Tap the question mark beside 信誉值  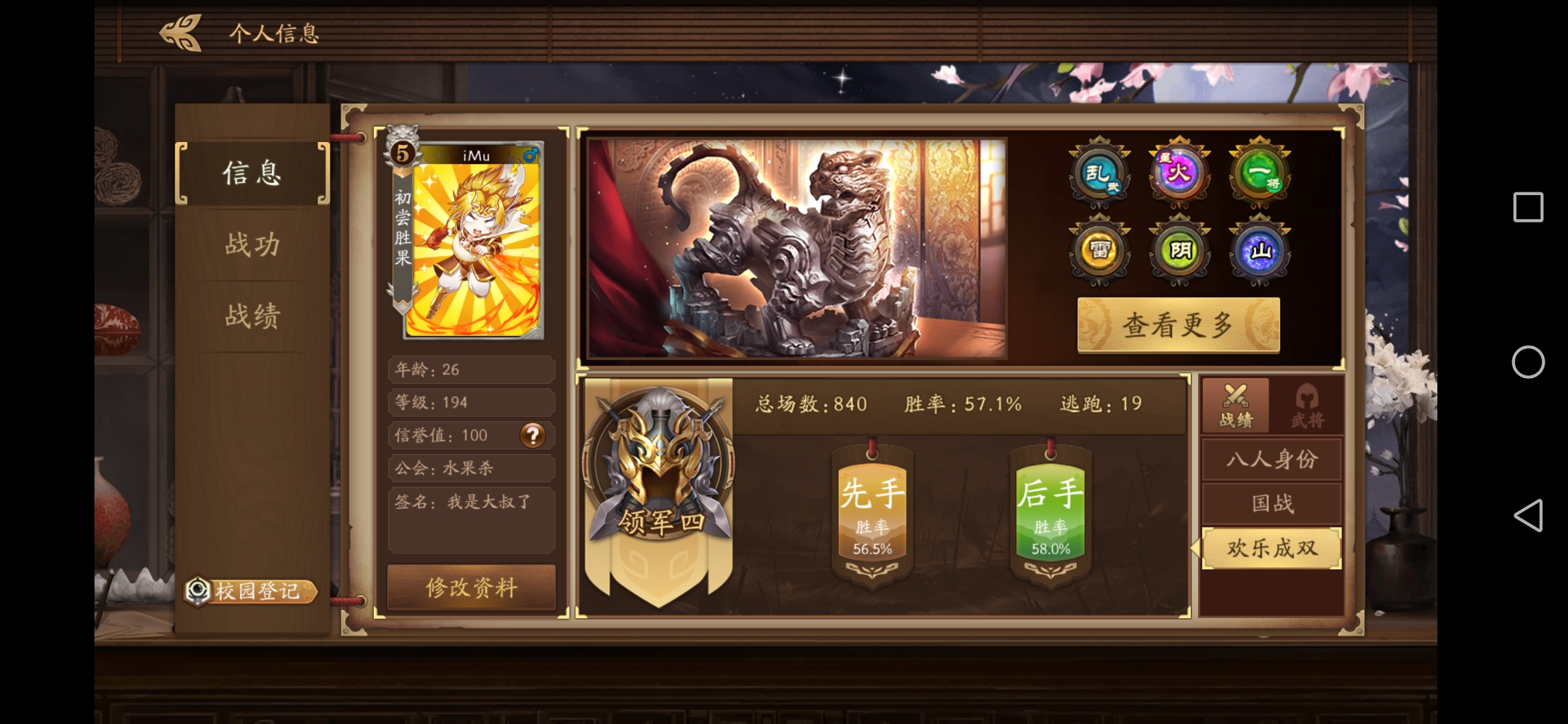click(533, 435)
